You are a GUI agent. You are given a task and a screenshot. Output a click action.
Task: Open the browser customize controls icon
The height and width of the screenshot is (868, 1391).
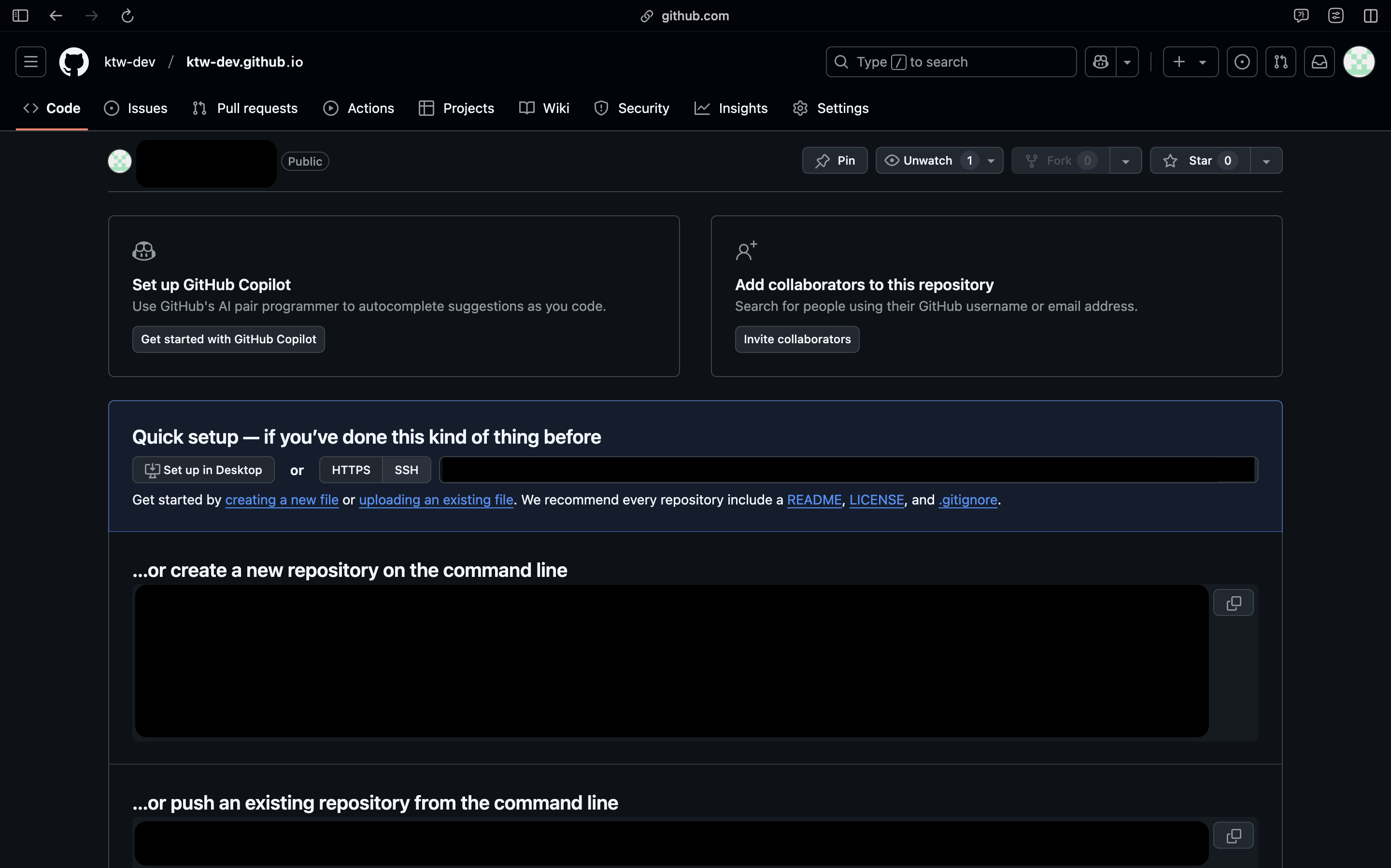point(1336,15)
